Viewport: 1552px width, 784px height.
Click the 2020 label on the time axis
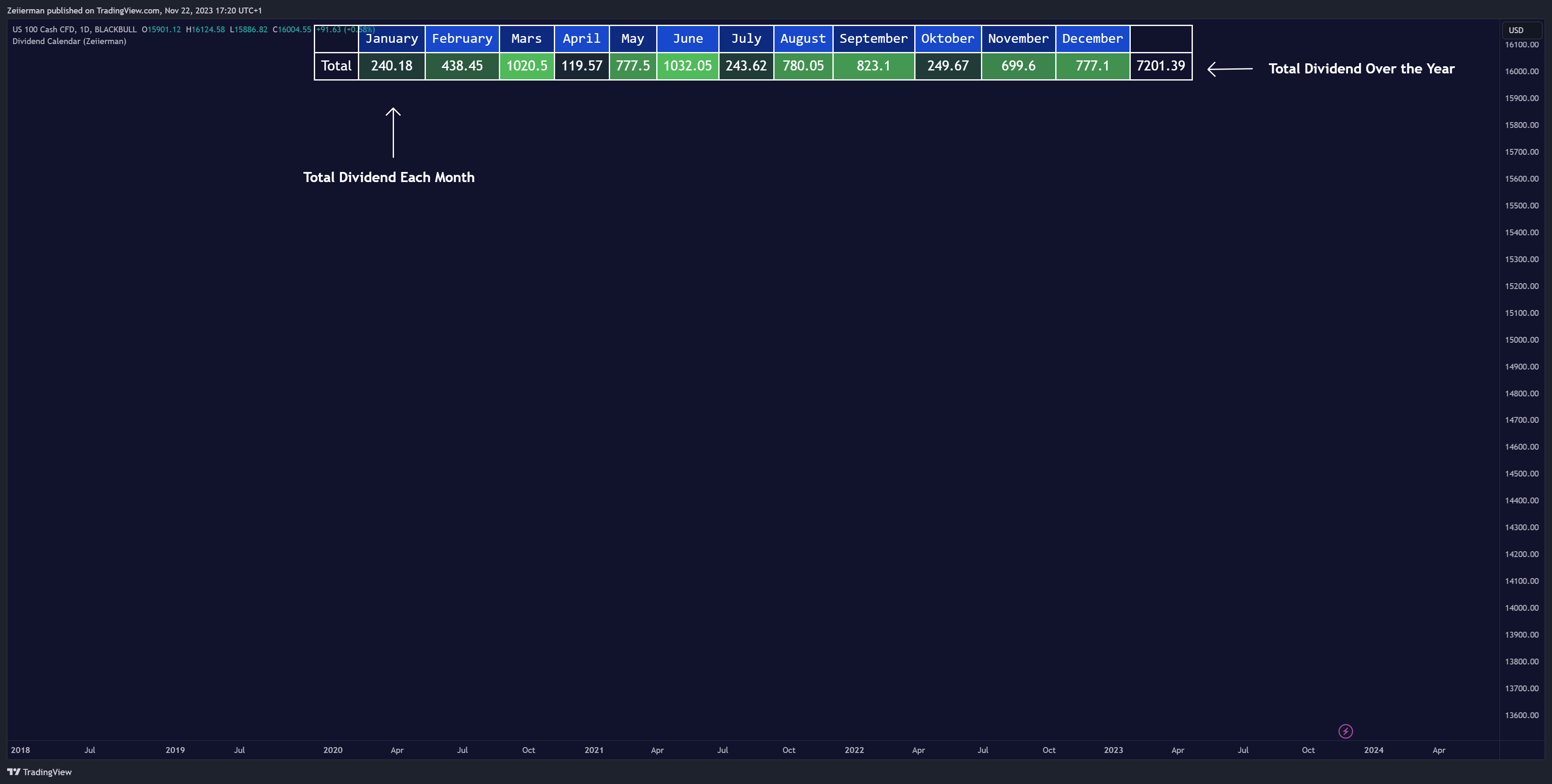[x=333, y=750]
